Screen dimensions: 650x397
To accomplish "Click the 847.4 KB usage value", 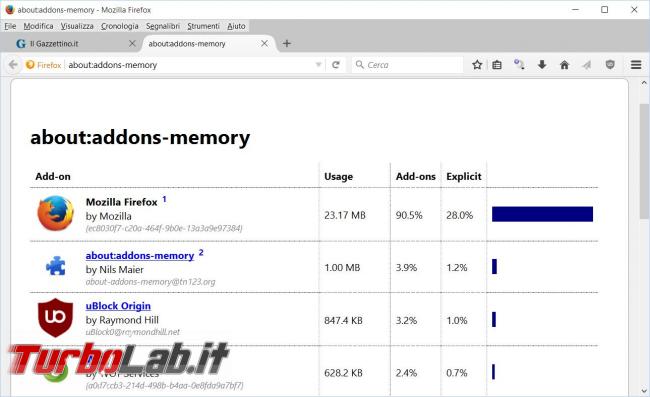I will coord(343,320).
